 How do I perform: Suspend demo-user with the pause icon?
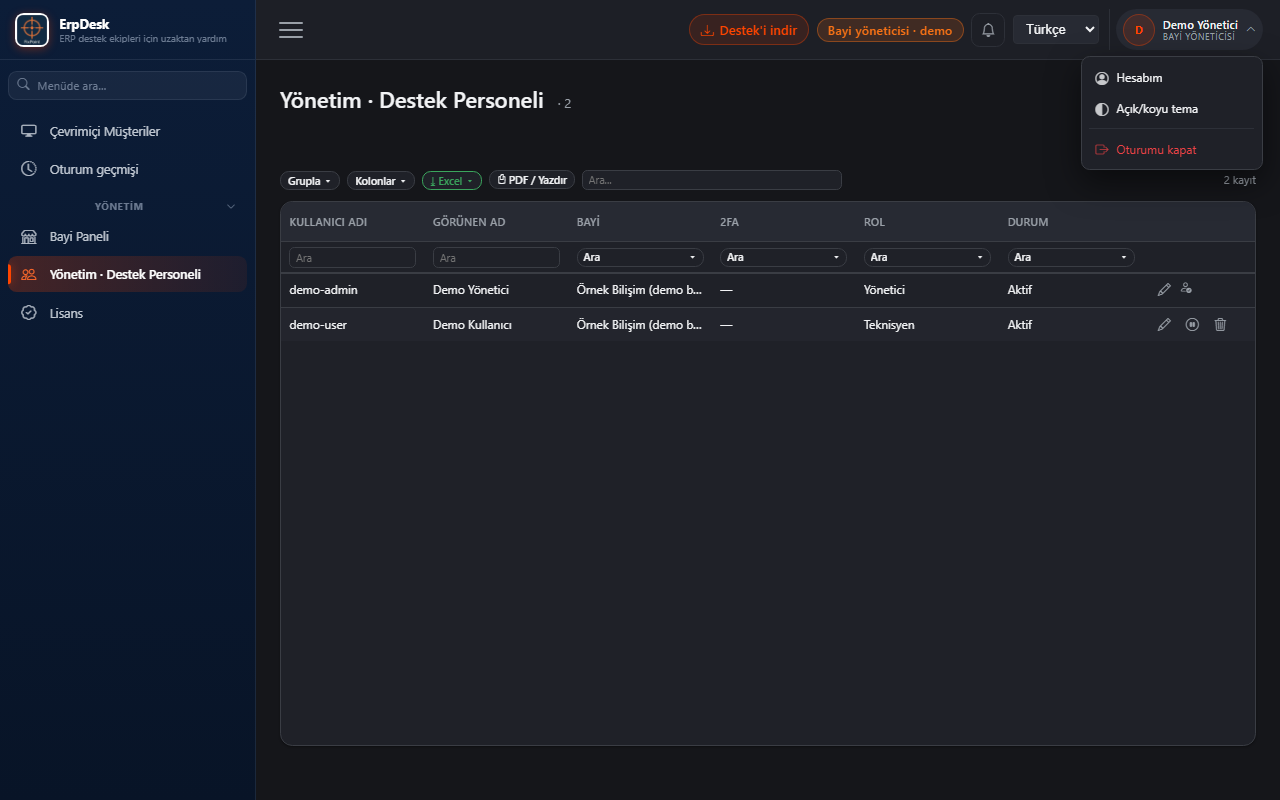point(1192,325)
